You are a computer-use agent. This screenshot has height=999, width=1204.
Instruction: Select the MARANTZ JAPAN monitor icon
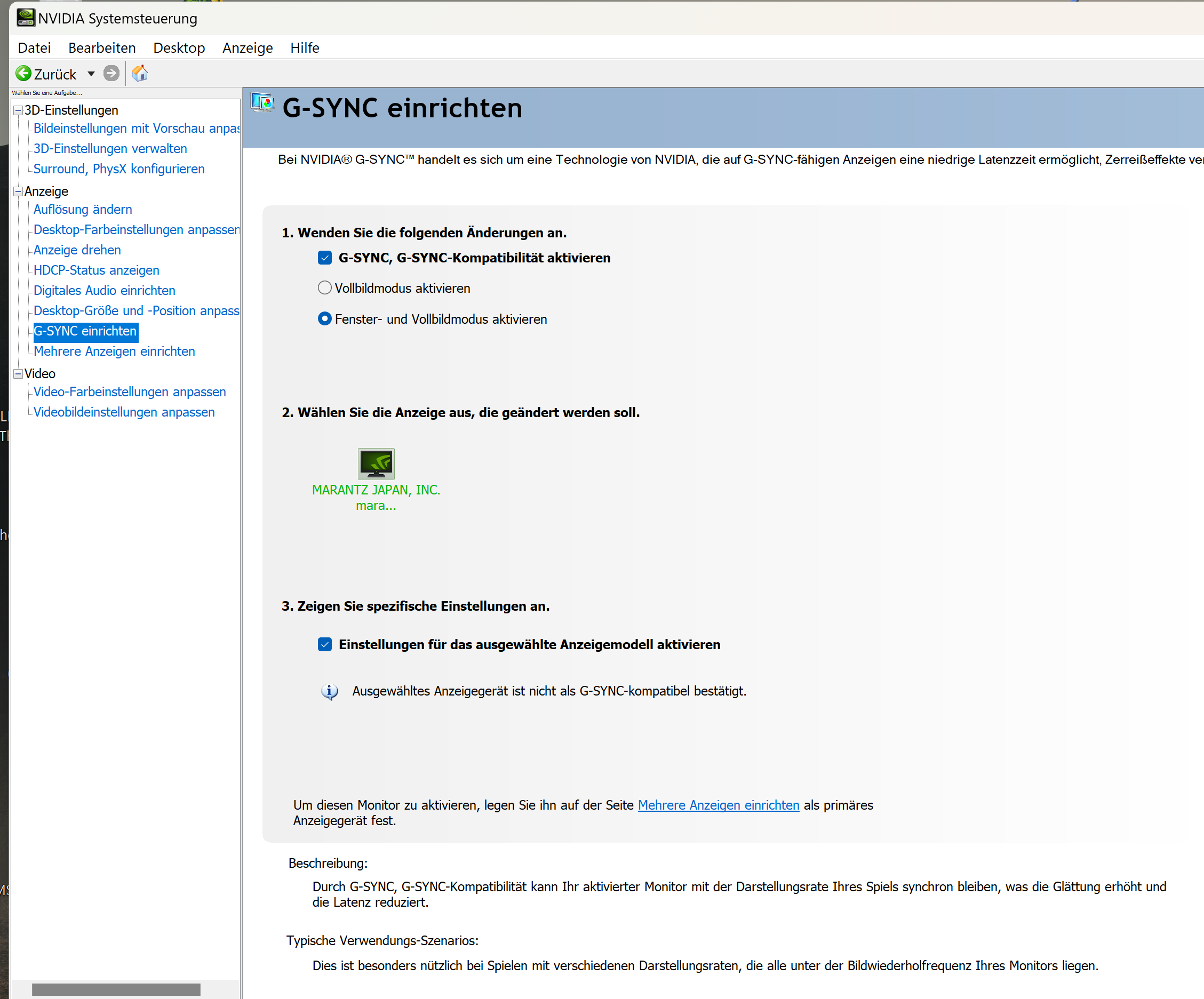pos(376,463)
